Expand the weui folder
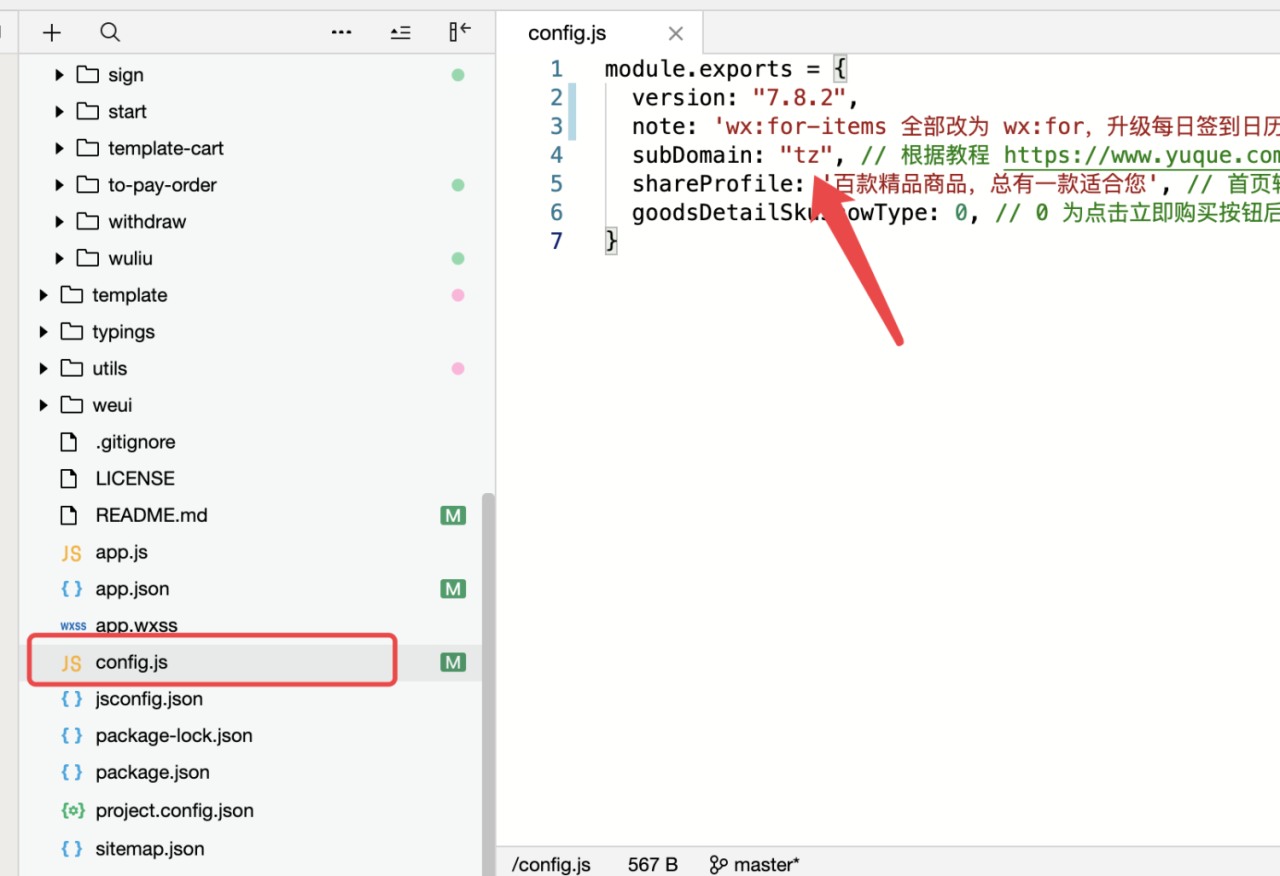 [44, 405]
